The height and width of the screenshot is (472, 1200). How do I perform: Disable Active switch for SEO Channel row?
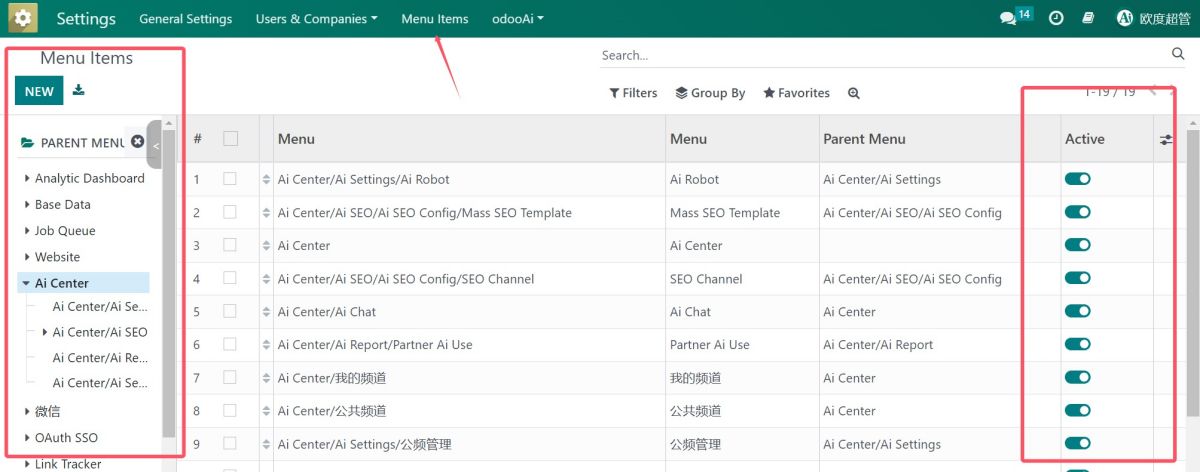pos(1077,278)
